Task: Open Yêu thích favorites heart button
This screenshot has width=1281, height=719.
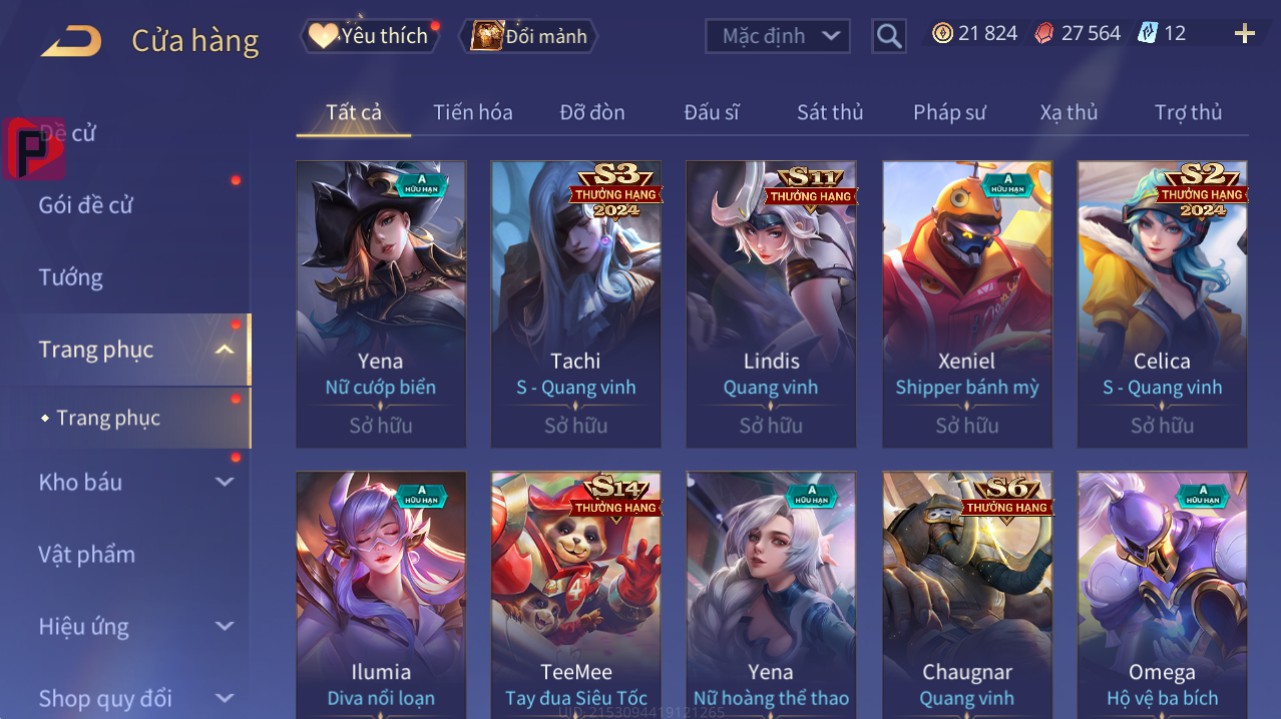Action: (x=369, y=36)
